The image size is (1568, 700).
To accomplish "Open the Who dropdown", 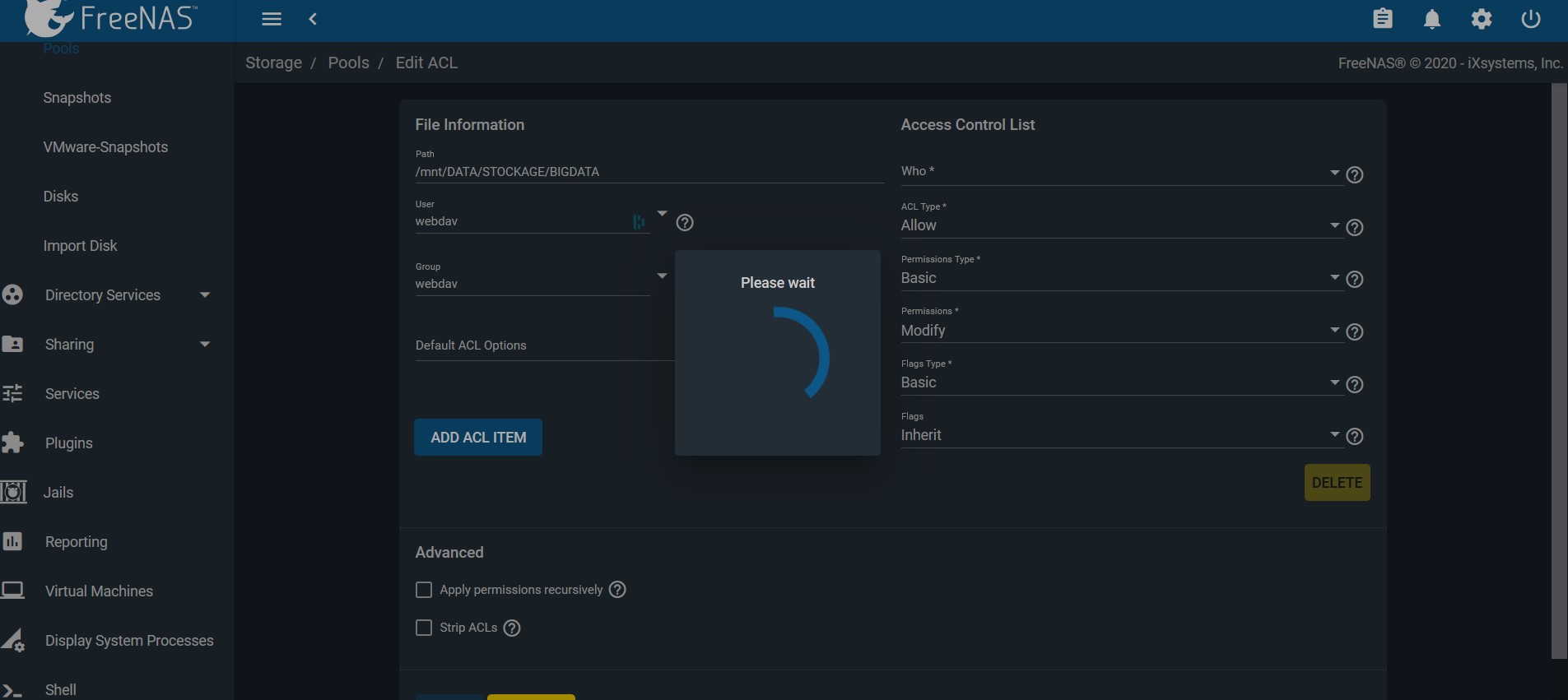I will [1119, 173].
